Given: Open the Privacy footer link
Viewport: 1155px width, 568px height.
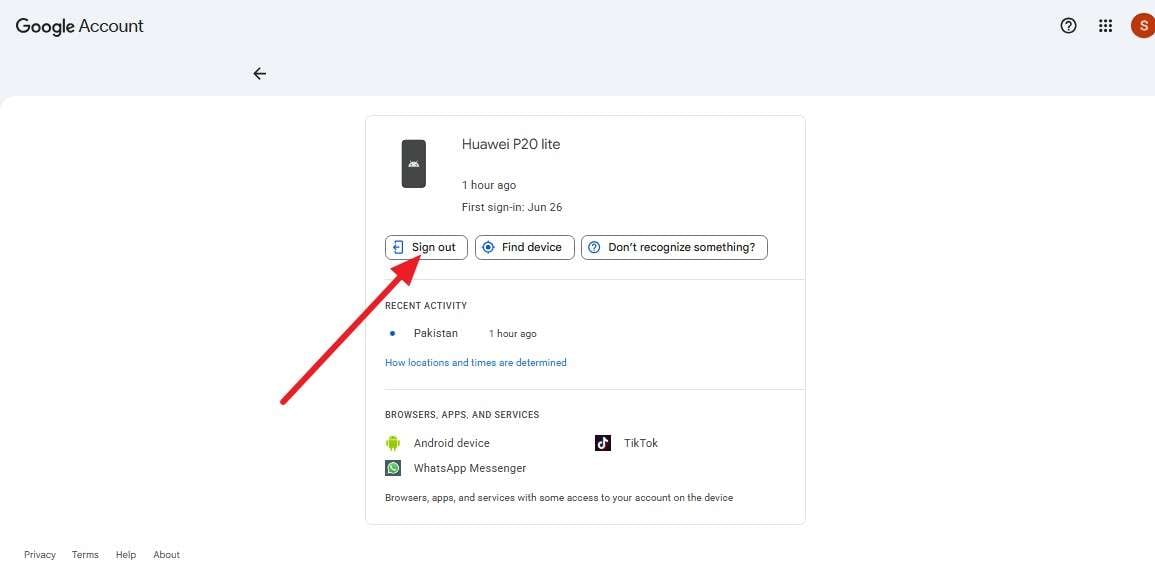Looking at the screenshot, I should tap(40, 555).
